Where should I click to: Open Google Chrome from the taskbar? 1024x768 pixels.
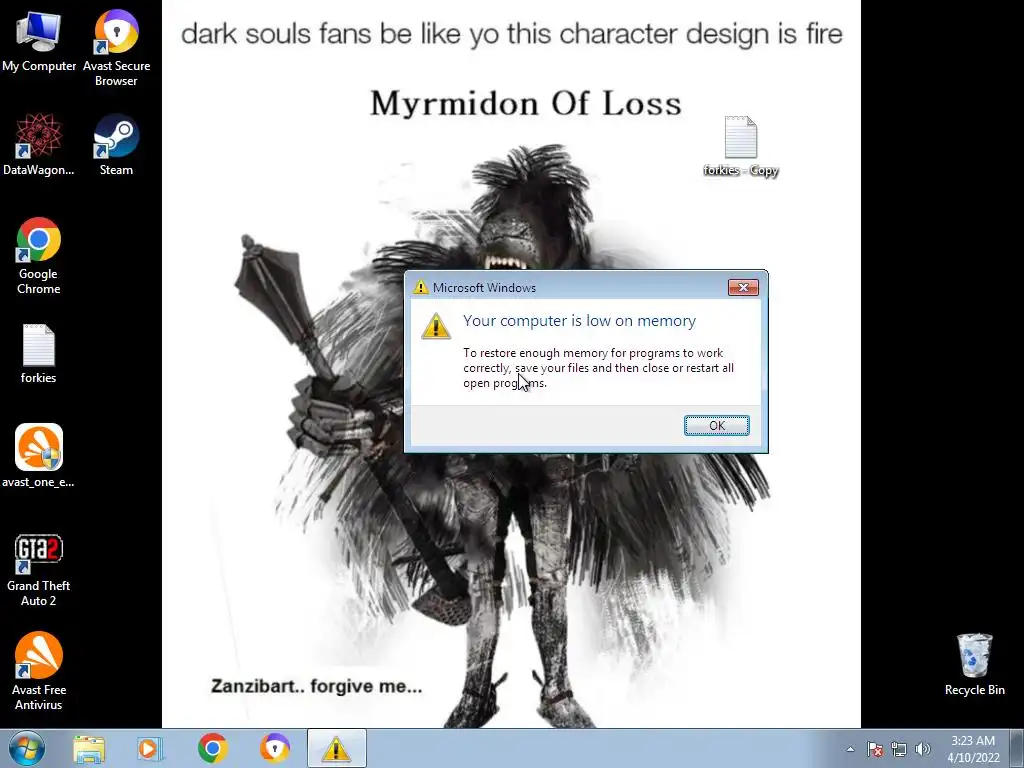coord(212,748)
